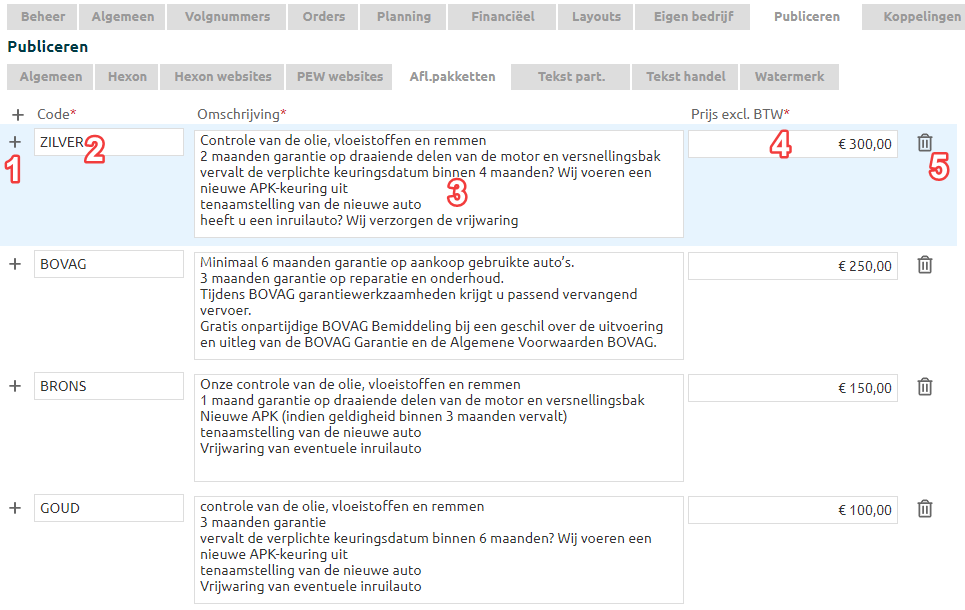The height and width of the screenshot is (610, 965).
Task: Click the € 300,00 price field
Action: coord(792,144)
